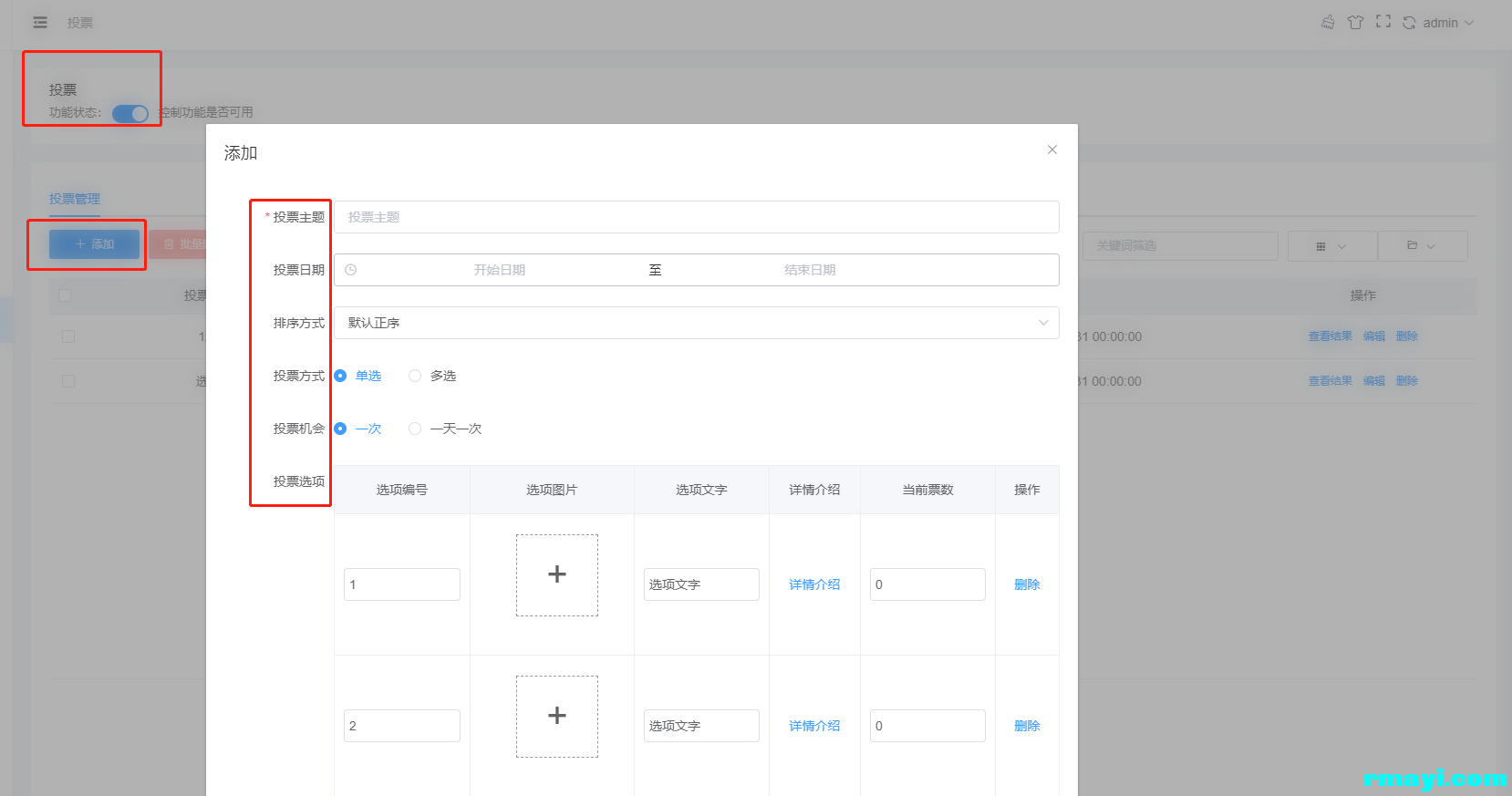Click 查看结果 in second table row

pos(1331,381)
